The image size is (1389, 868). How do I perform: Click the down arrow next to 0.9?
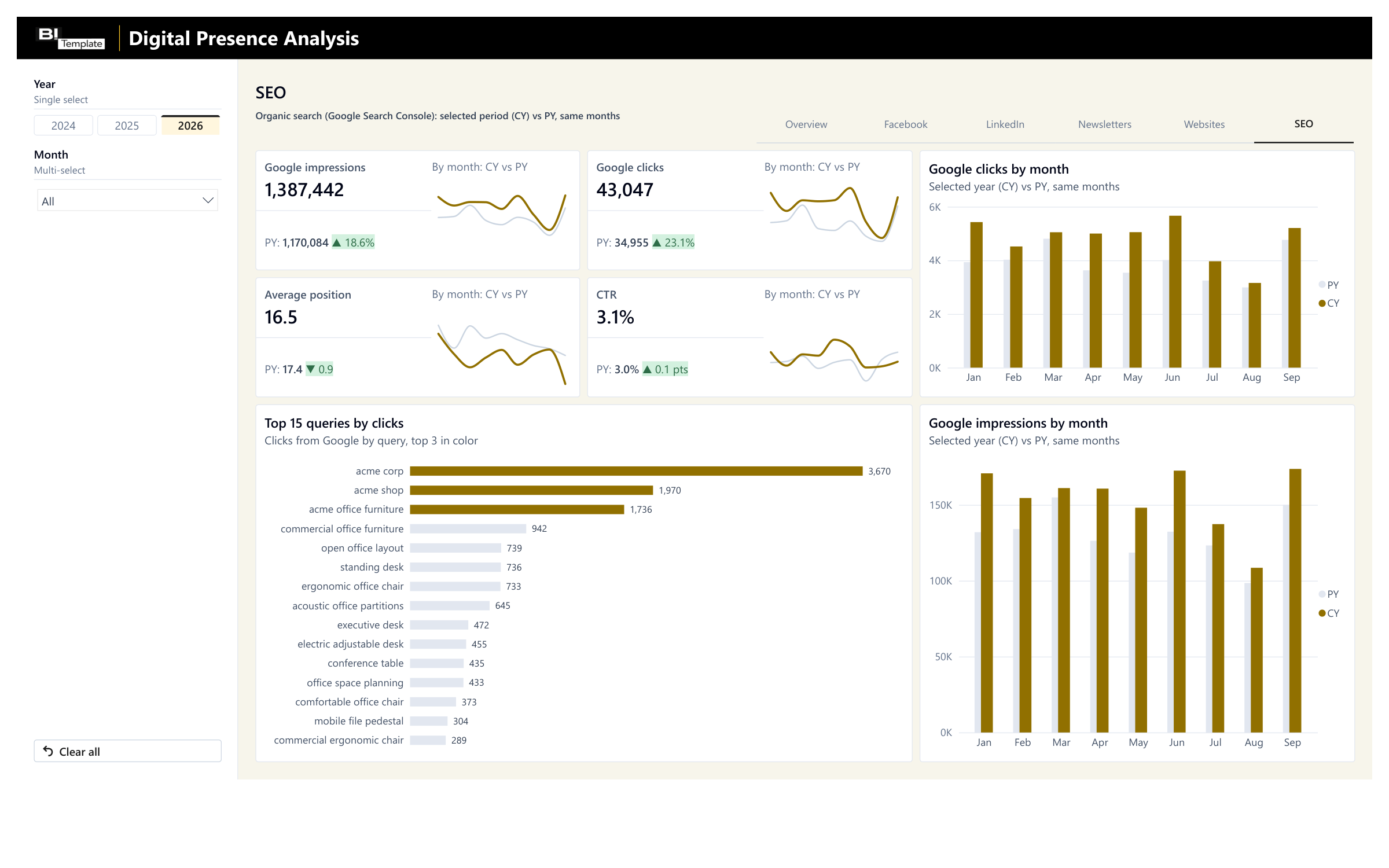point(311,369)
